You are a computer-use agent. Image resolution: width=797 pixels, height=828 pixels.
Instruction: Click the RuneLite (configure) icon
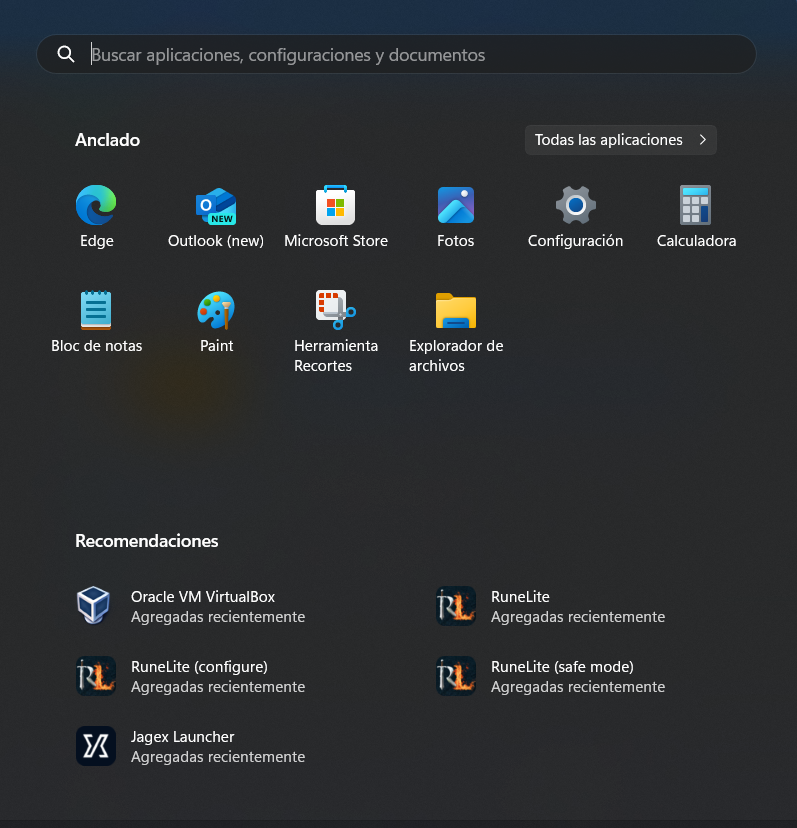[96, 676]
